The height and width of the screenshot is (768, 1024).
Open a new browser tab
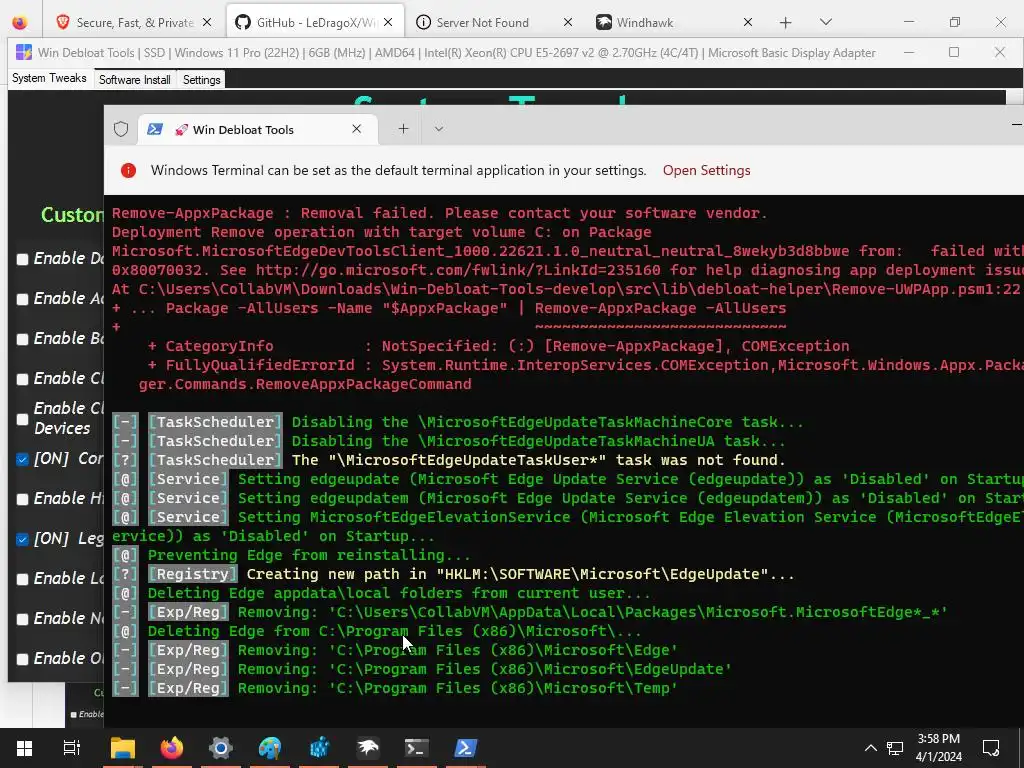pos(786,22)
